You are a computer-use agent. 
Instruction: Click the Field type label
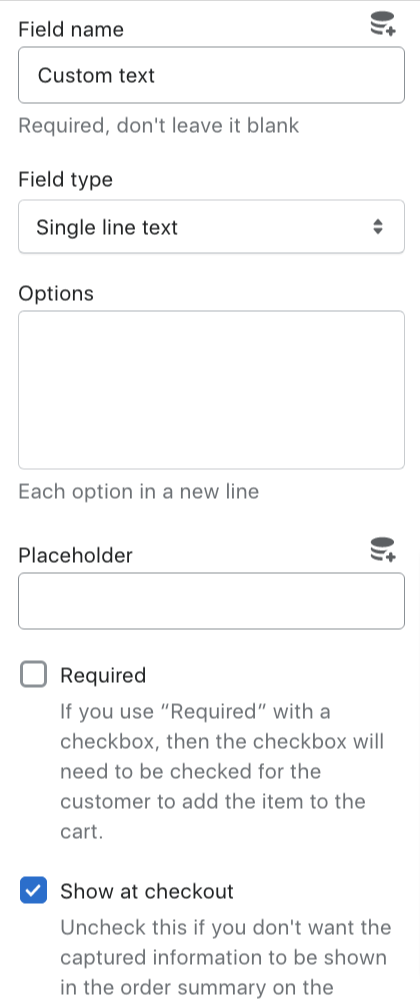[65, 180]
